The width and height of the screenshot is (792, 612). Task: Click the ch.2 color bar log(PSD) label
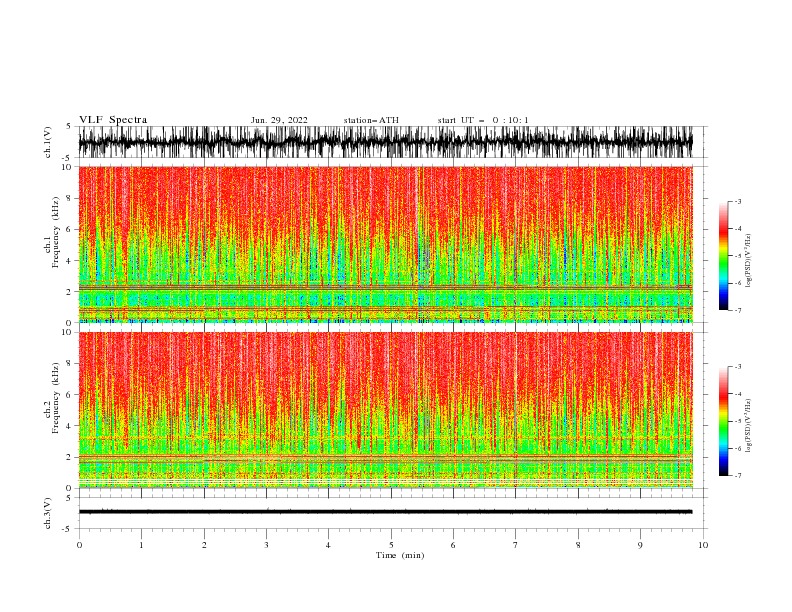tap(748, 426)
